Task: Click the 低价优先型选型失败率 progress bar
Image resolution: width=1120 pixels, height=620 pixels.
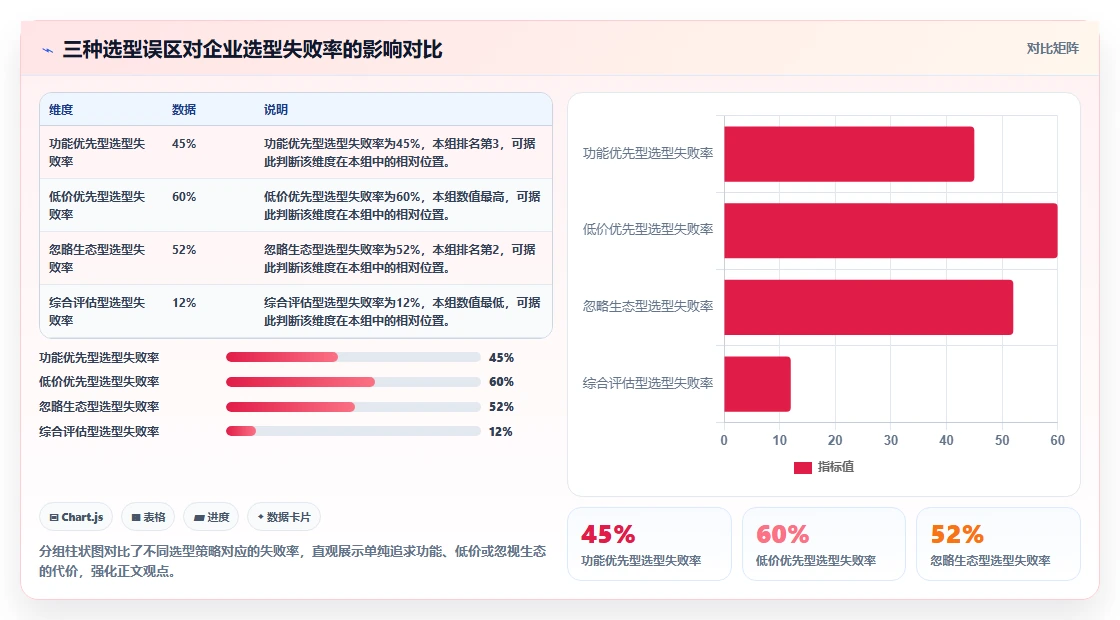Action: coord(353,382)
